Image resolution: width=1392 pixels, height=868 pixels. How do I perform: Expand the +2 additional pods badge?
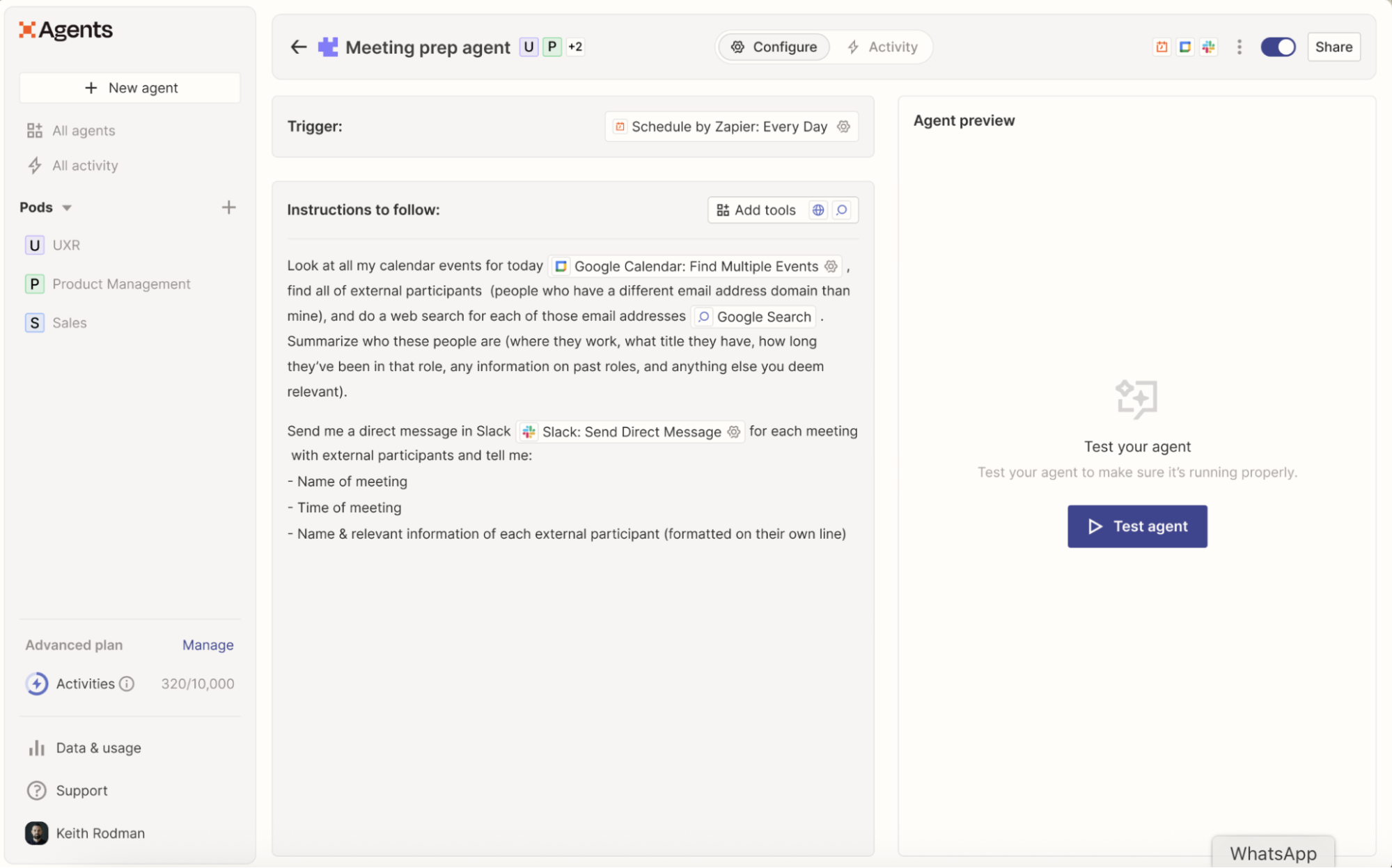point(575,47)
